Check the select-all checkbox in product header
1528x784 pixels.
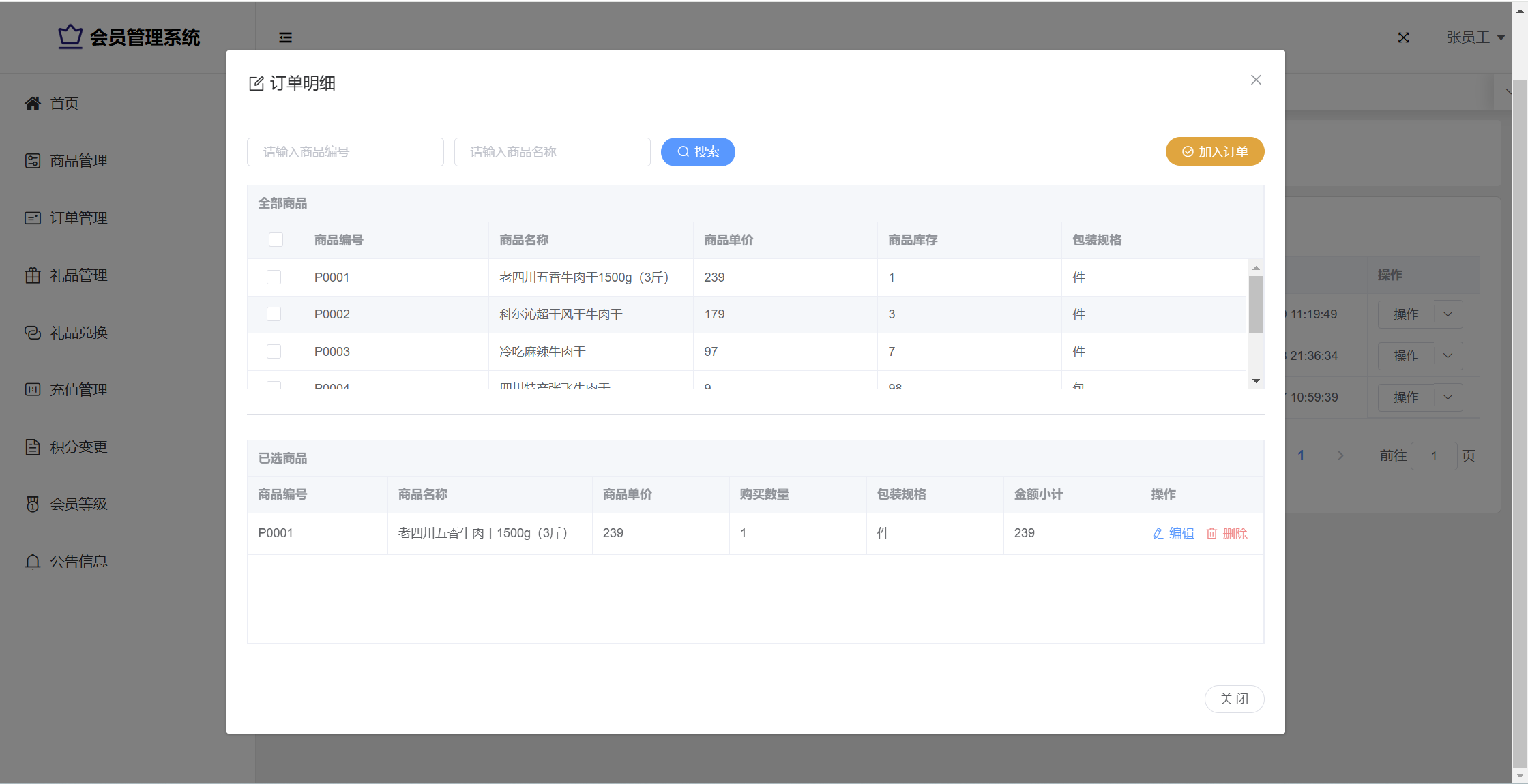click(x=276, y=240)
